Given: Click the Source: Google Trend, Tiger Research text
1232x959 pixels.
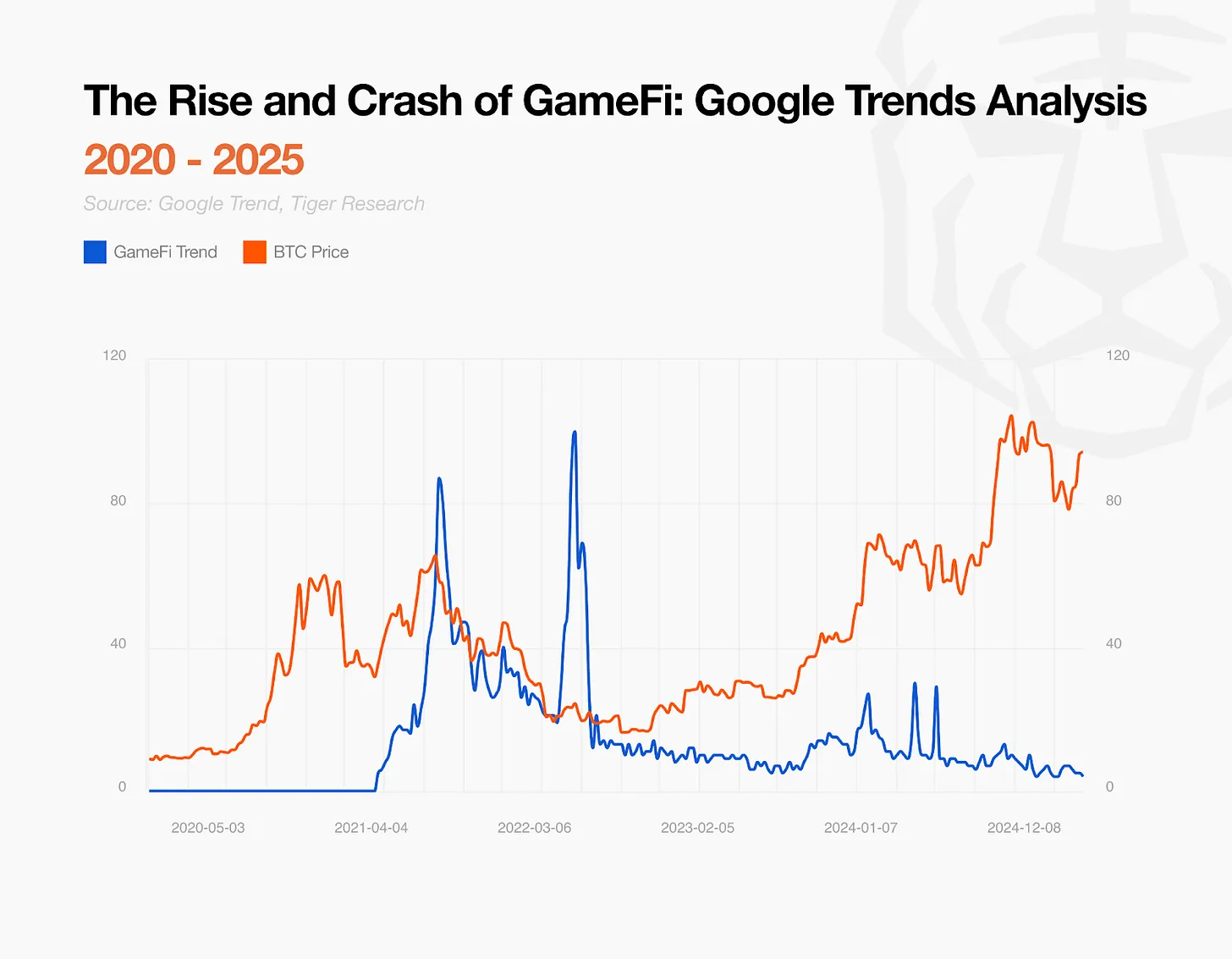Looking at the screenshot, I should (254, 204).
